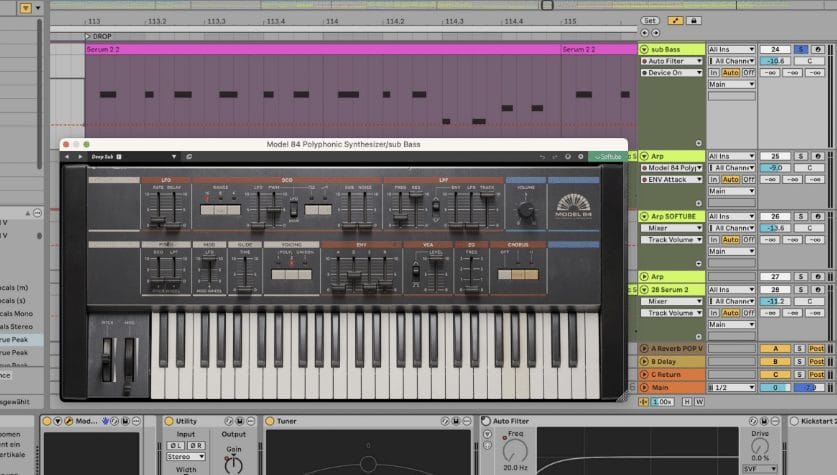This screenshot has width=837, height=475.
Task: Select the first Serum 2 2 clip header
Action: click(x=323, y=49)
